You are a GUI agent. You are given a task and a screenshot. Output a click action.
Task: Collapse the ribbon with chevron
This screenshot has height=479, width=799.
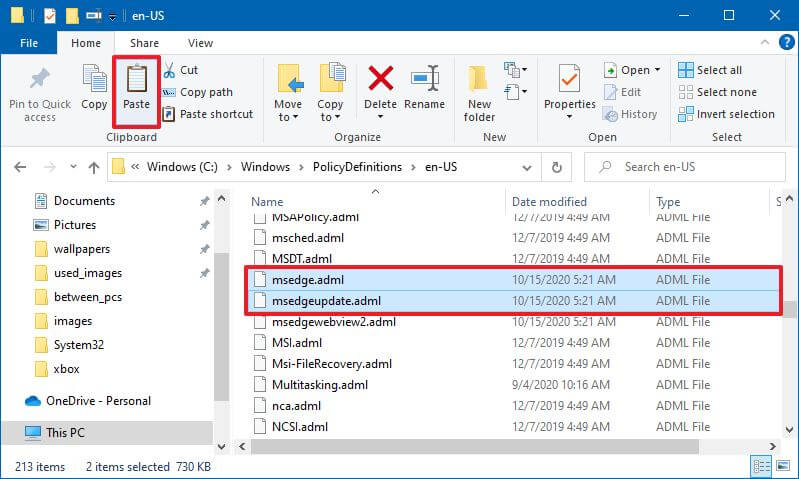point(765,42)
